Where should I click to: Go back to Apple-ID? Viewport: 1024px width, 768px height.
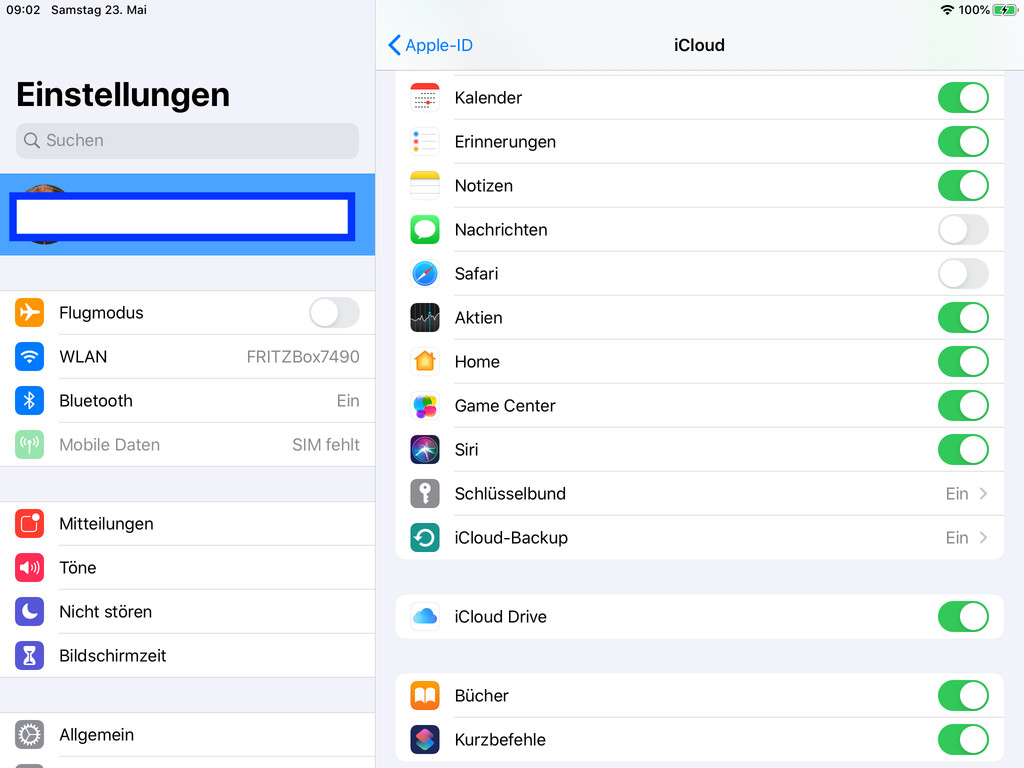(x=430, y=45)
